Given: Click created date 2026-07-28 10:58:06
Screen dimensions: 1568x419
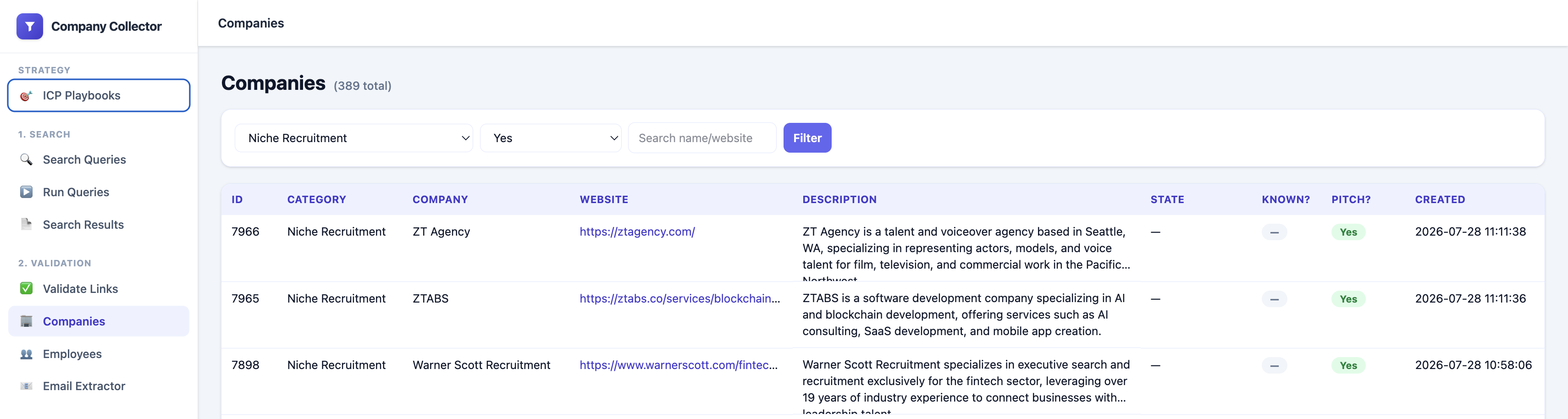Looking at the screenshot, I should coord(1473,365).
